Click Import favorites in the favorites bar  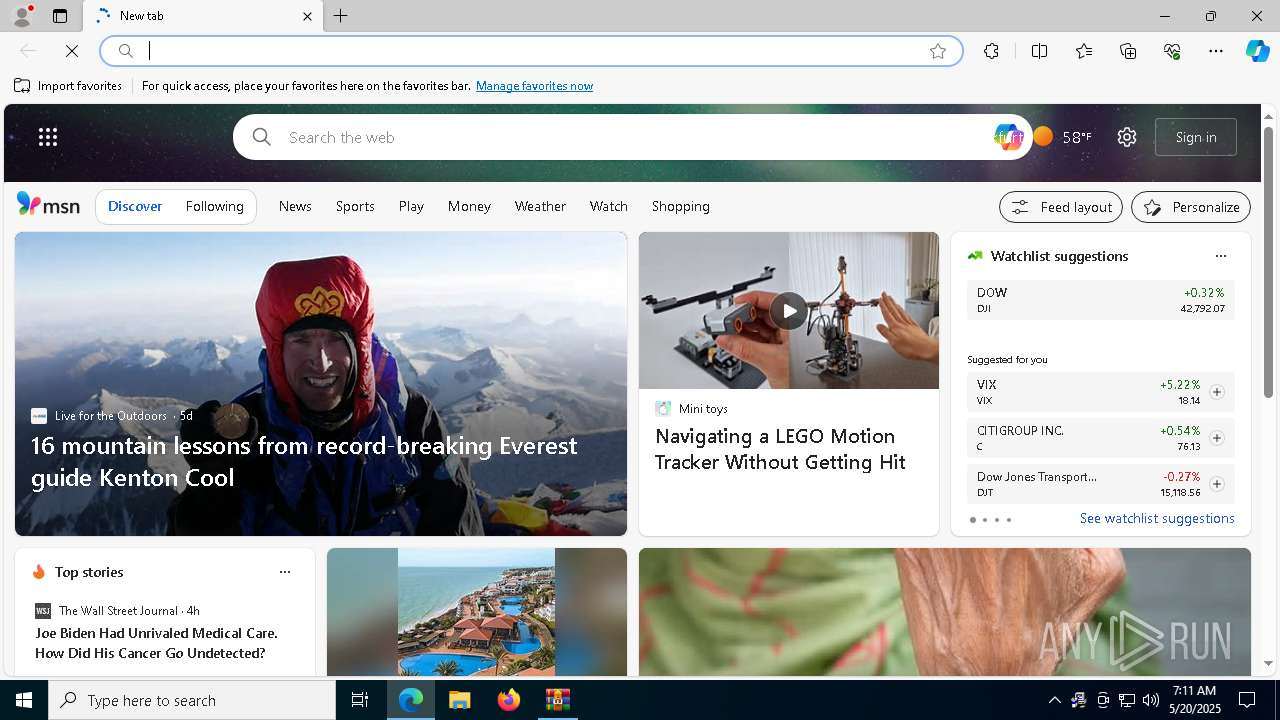[x=68, y=86]
